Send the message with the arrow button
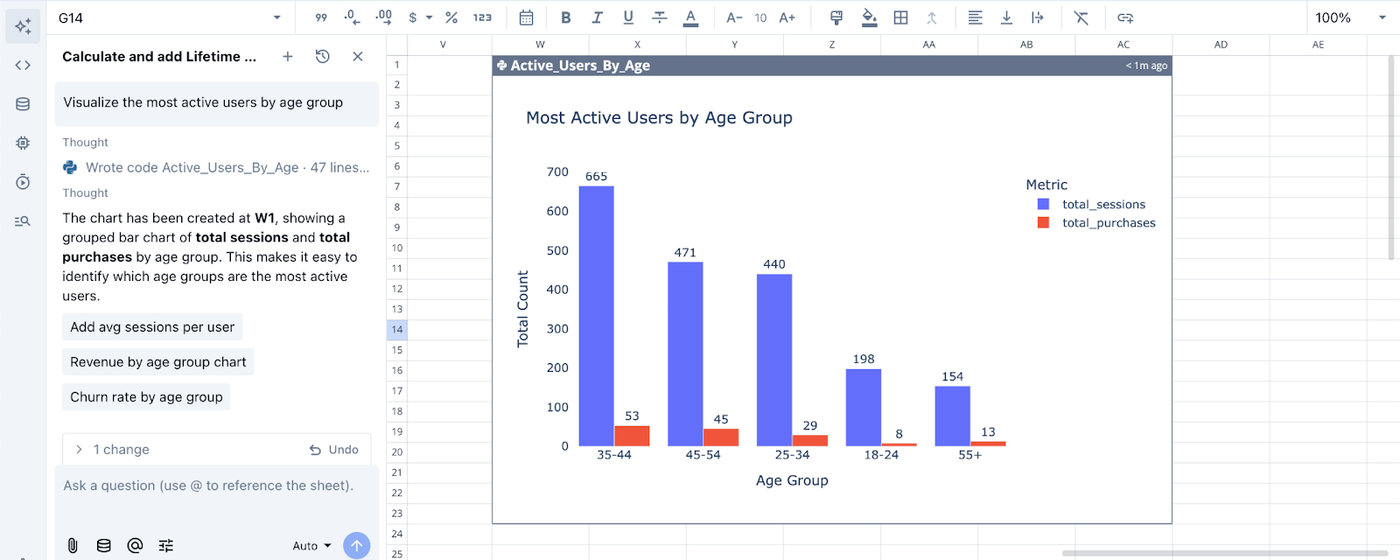Screen dimensions: 1400x560 click(x=357, y=546)
